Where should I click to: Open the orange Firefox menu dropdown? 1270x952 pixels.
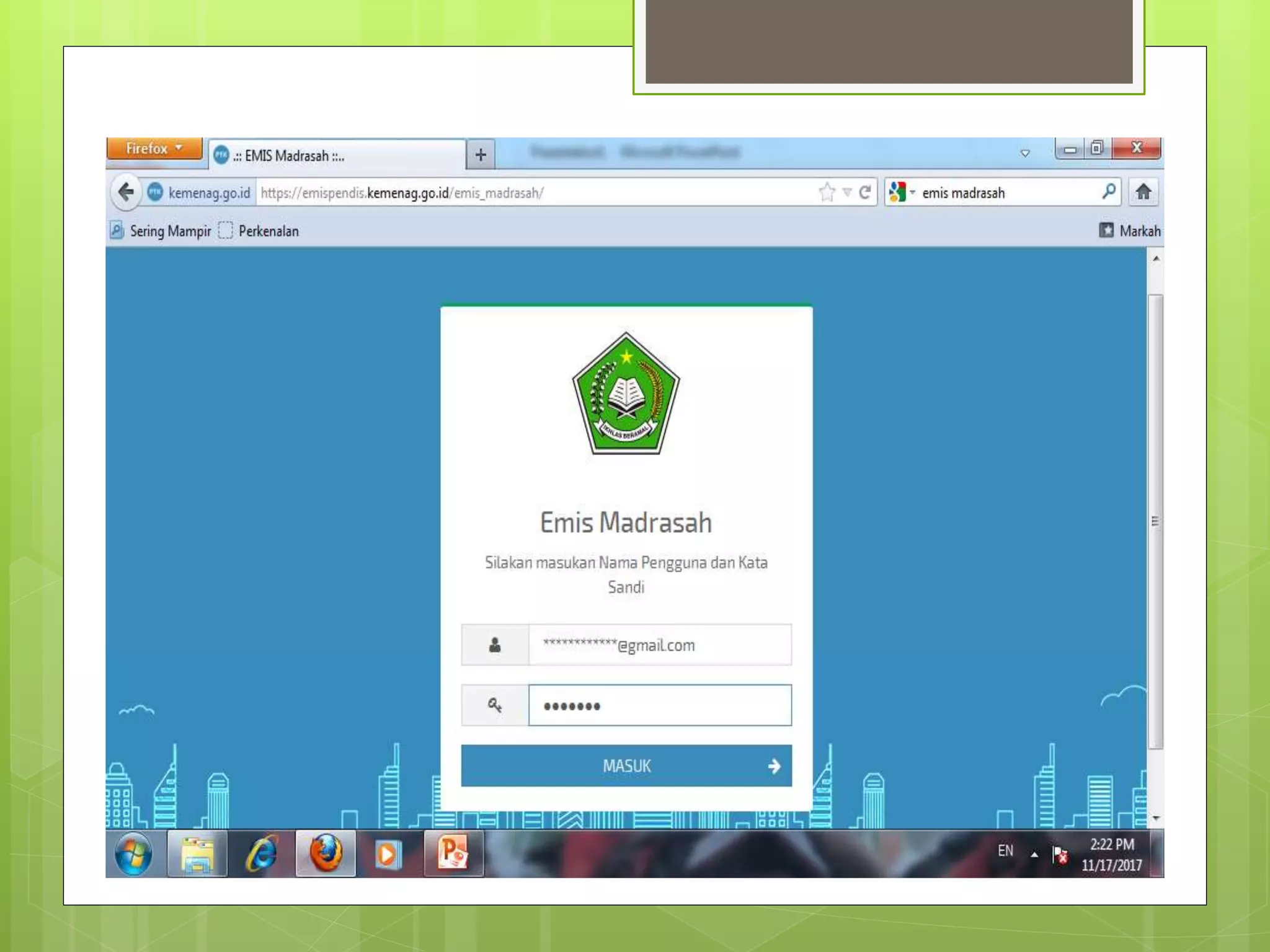click(x=154, y=149)
